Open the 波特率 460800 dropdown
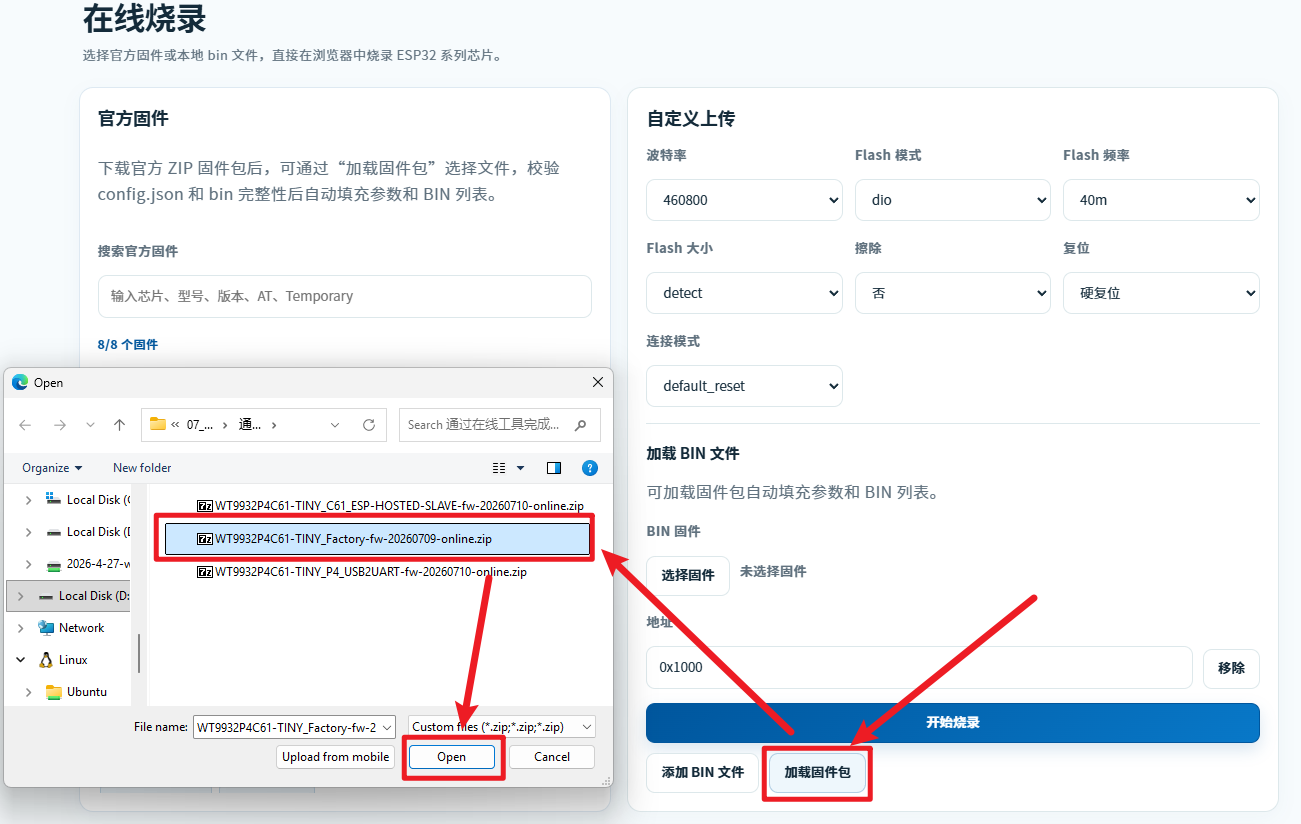 745,200
